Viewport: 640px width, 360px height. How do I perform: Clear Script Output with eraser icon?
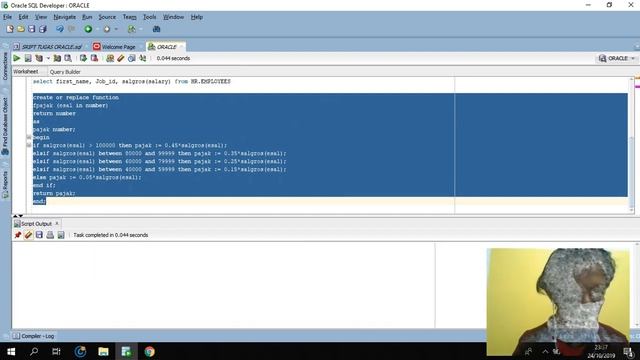click(x=28, y=235)
